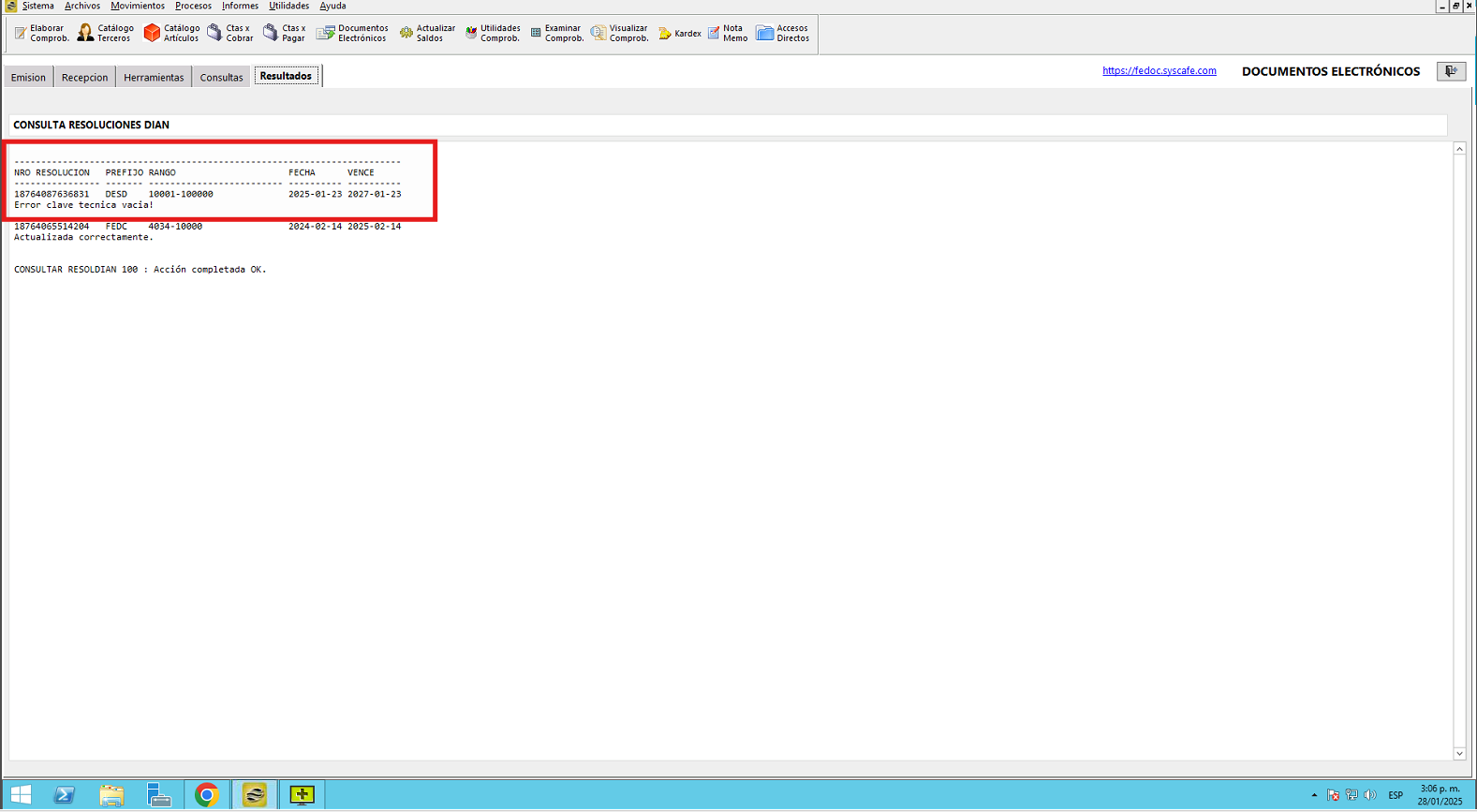Screen dimensions: 1477x812
Task: Open the fedoc.syscafe.com link
Action: 1159,71
